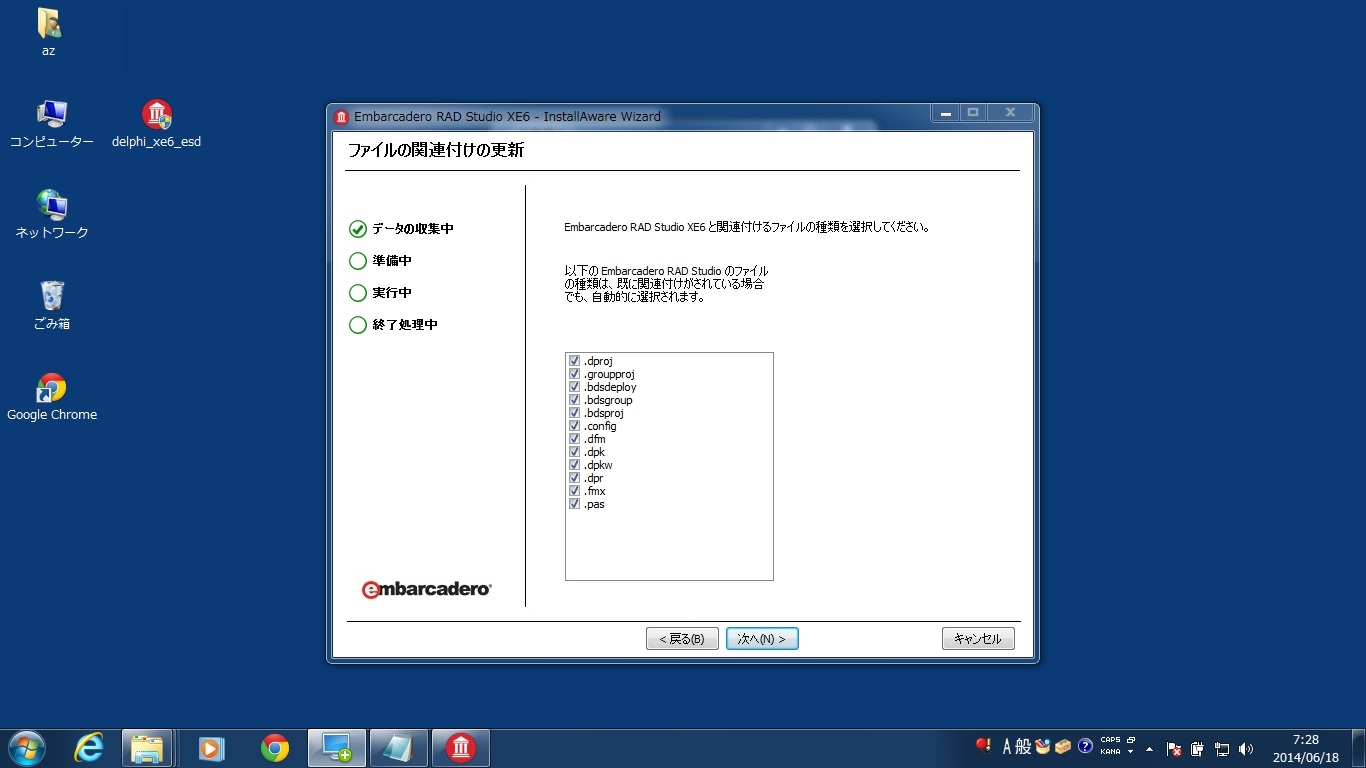Open Action Center flag icon

pos(1174,749)
